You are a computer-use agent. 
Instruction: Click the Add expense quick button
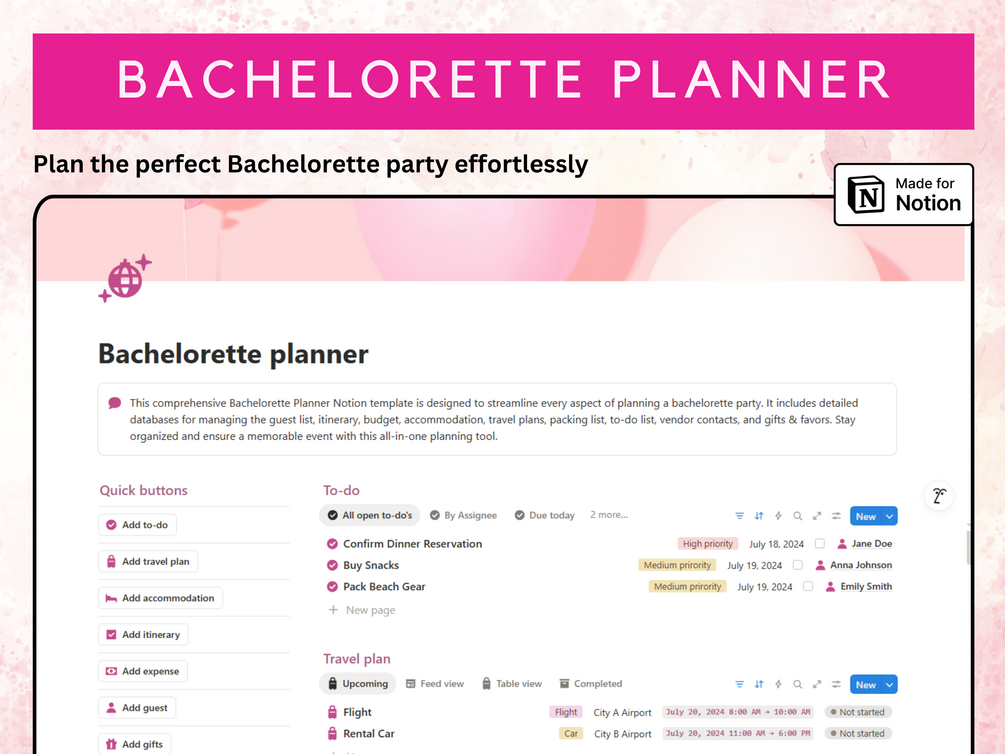click(142, 671)
